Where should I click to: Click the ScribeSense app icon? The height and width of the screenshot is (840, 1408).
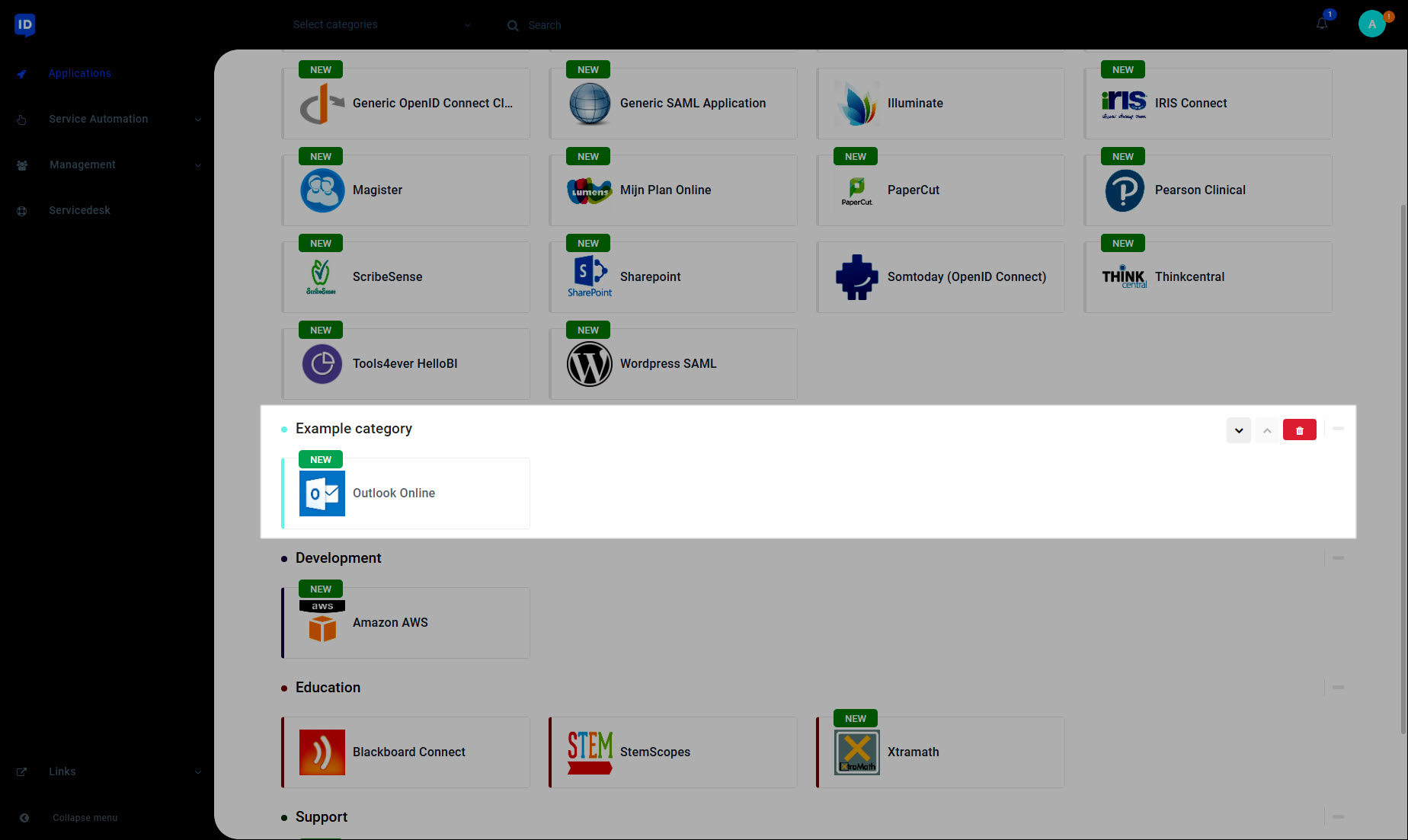click(322, 277)
